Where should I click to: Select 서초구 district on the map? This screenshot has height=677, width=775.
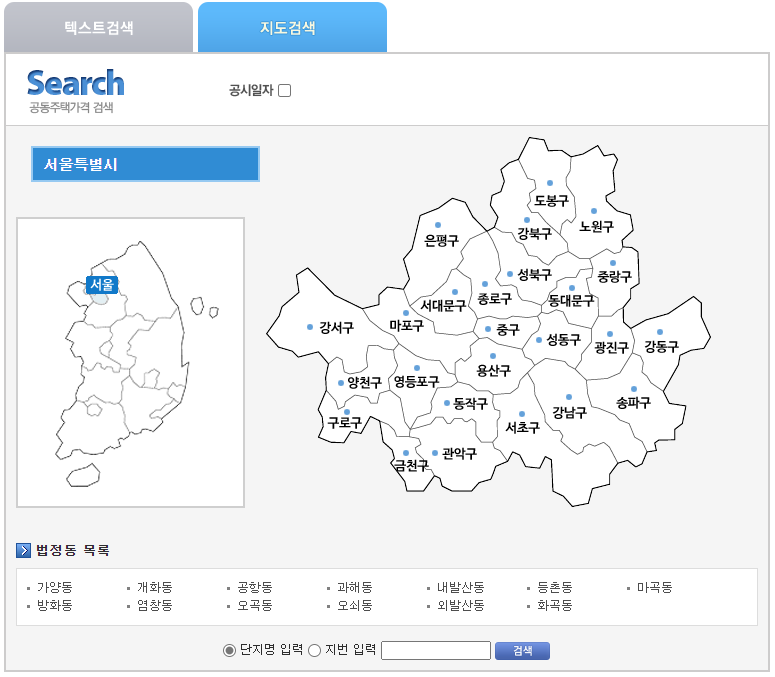pyautogui.click(x=522, y=427)
